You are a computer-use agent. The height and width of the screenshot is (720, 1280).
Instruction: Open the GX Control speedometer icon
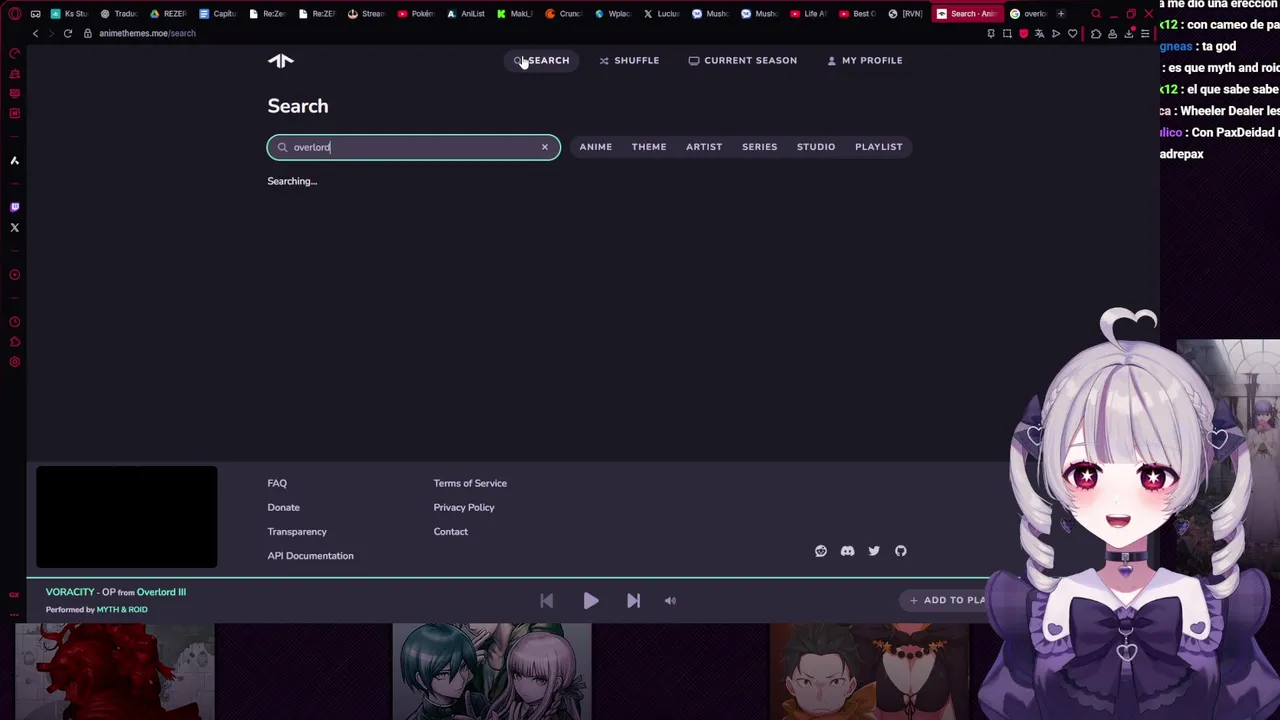pyautogui.click(x=14, y=54)
